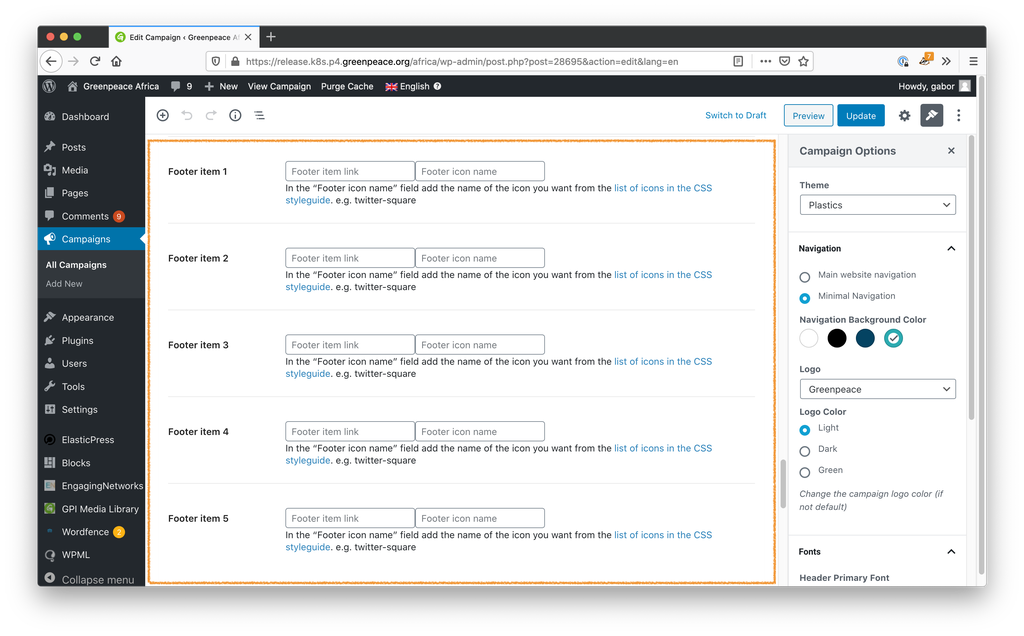The image size is (1024, 636).
Task: Open Block navigation list icon
Action: coord(259,116)
